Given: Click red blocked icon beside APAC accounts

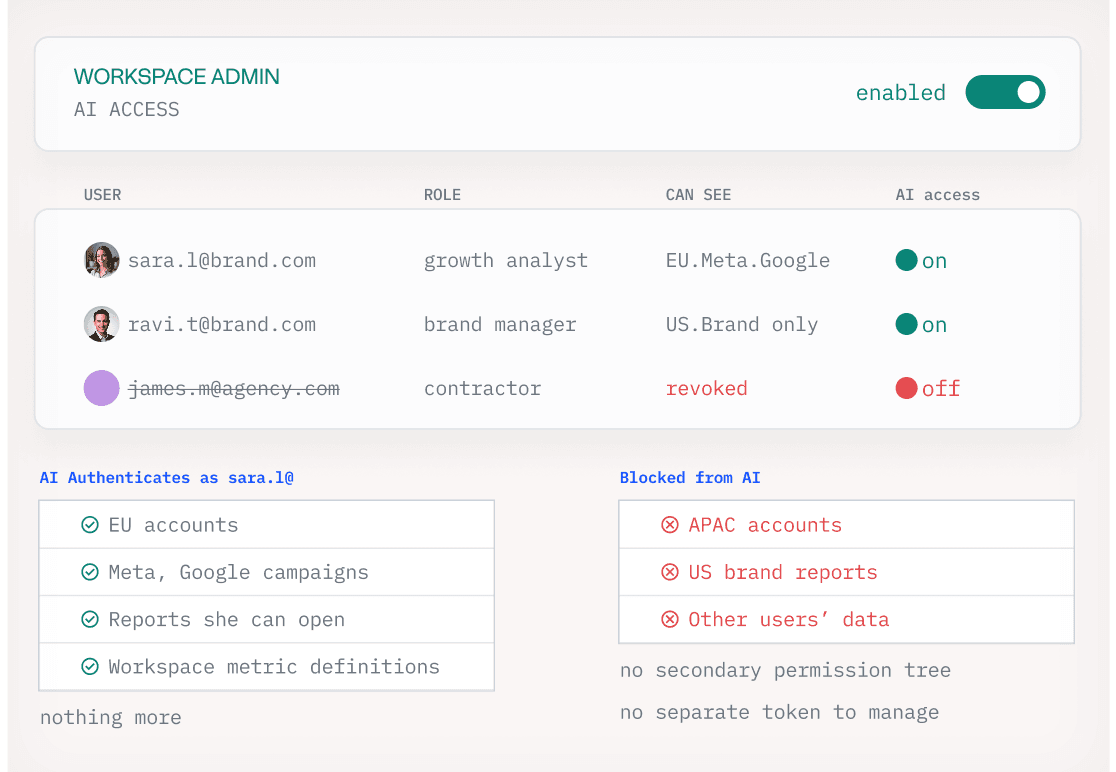Looking at the screenshot, I should click(670, 524).
